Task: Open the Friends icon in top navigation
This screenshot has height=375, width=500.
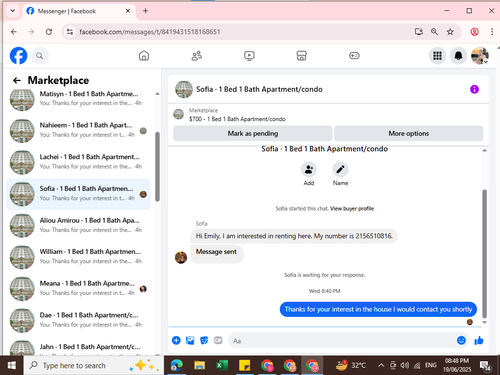Action: (x=197, y=56)
